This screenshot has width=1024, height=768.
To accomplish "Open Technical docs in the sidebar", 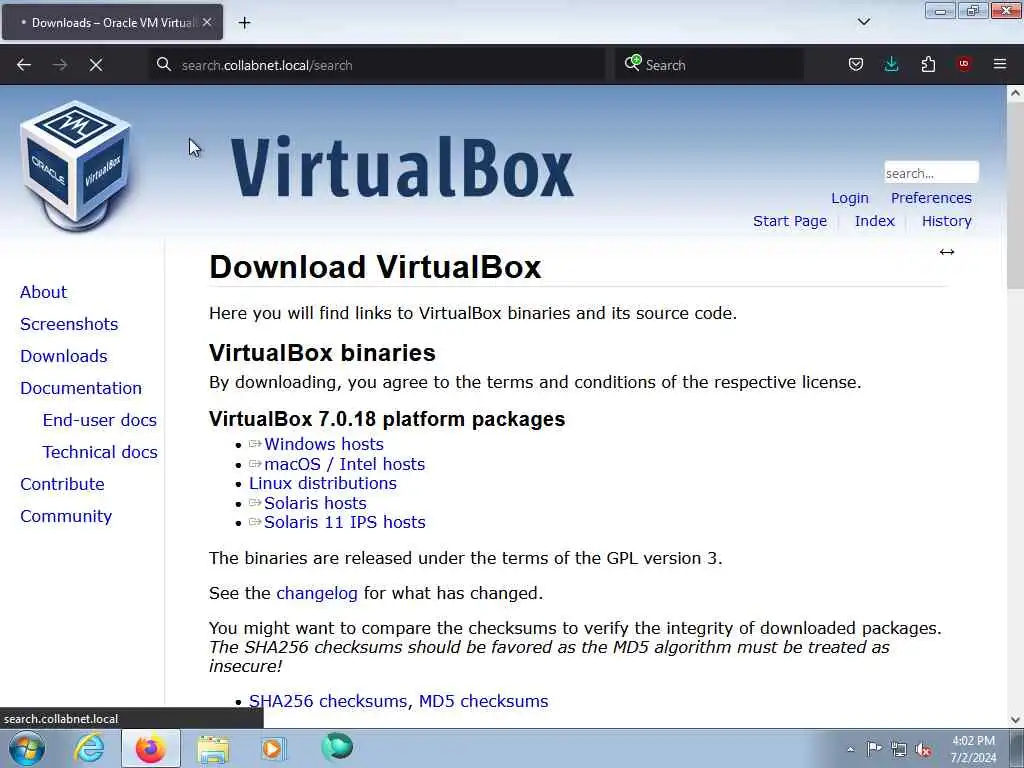I will [x=100, y=452].
